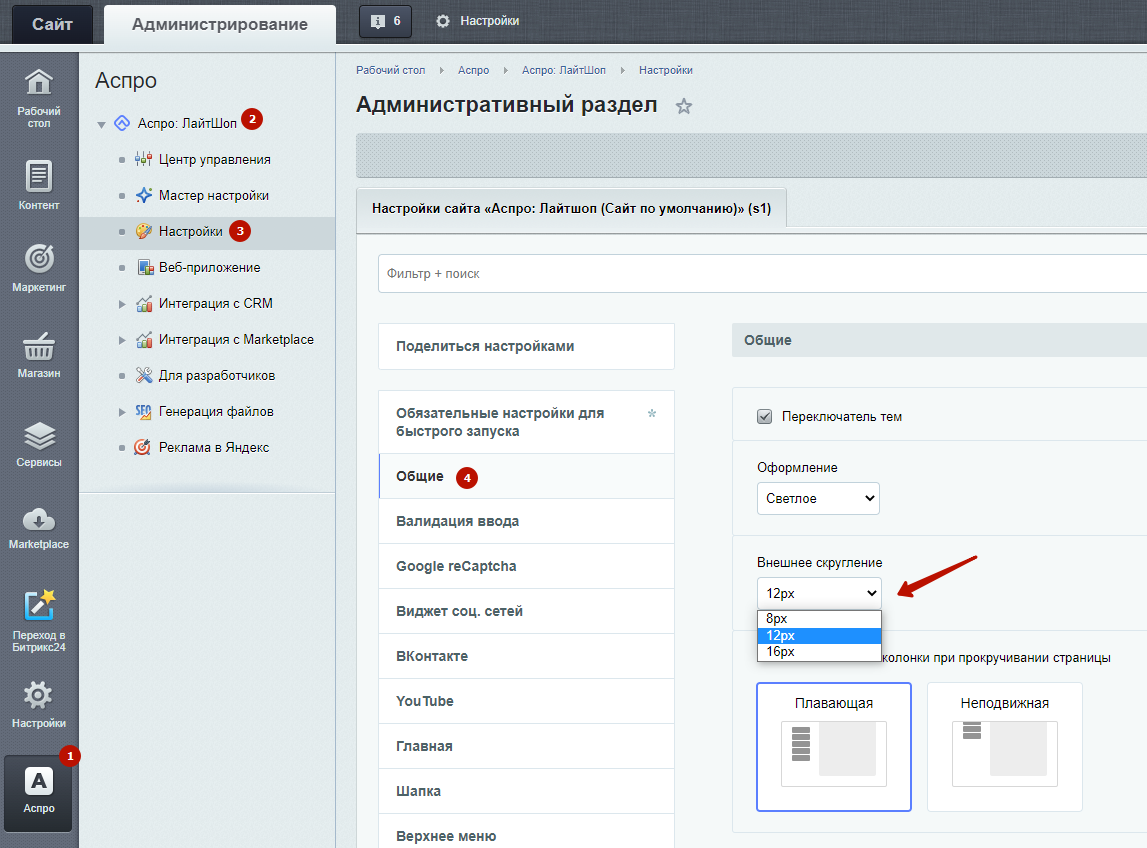Open the Верхнее меню section
This screenshot has height=848, width=1147.
tap(527, 833)
